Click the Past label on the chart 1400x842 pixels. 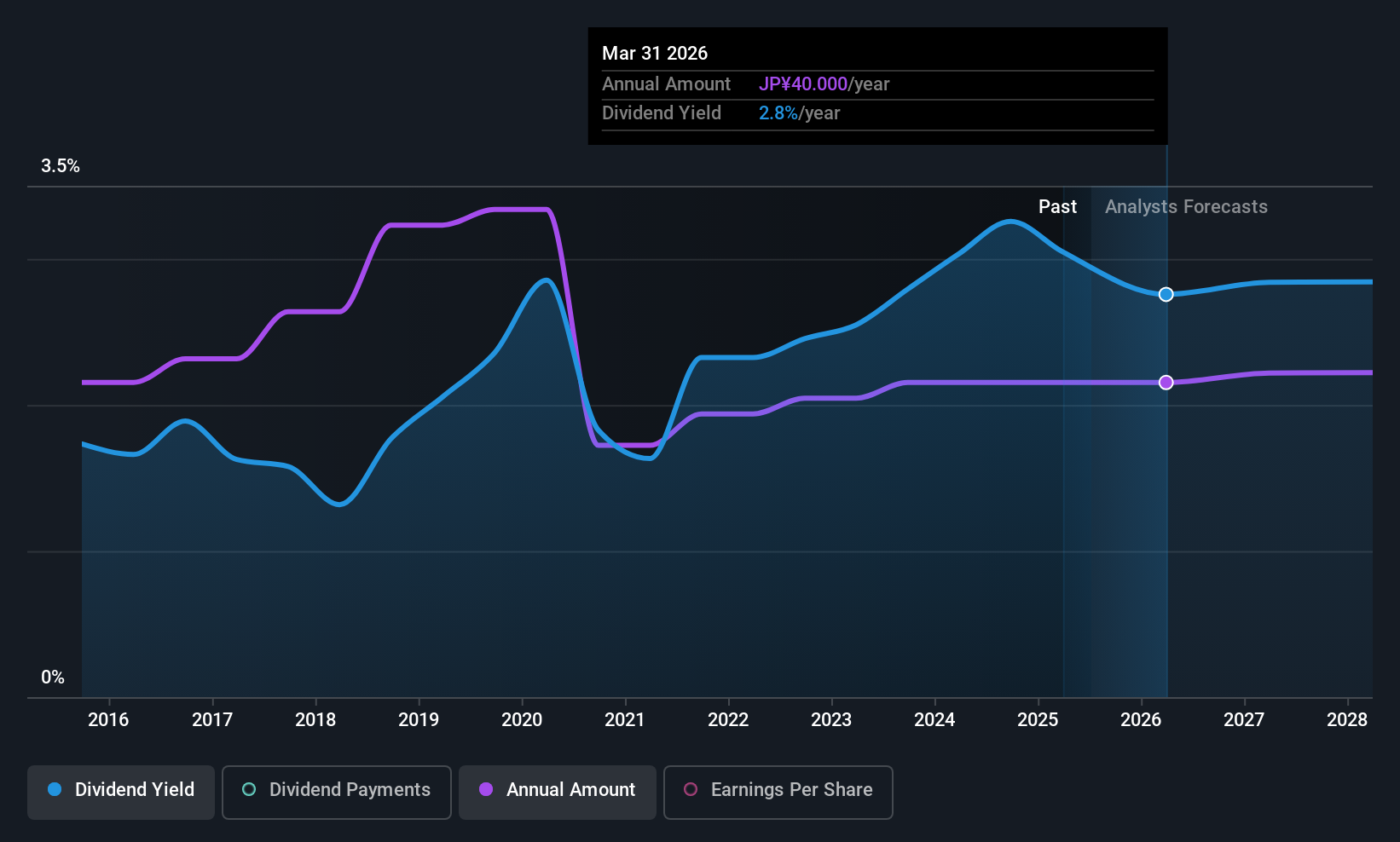click(1057, 207)
